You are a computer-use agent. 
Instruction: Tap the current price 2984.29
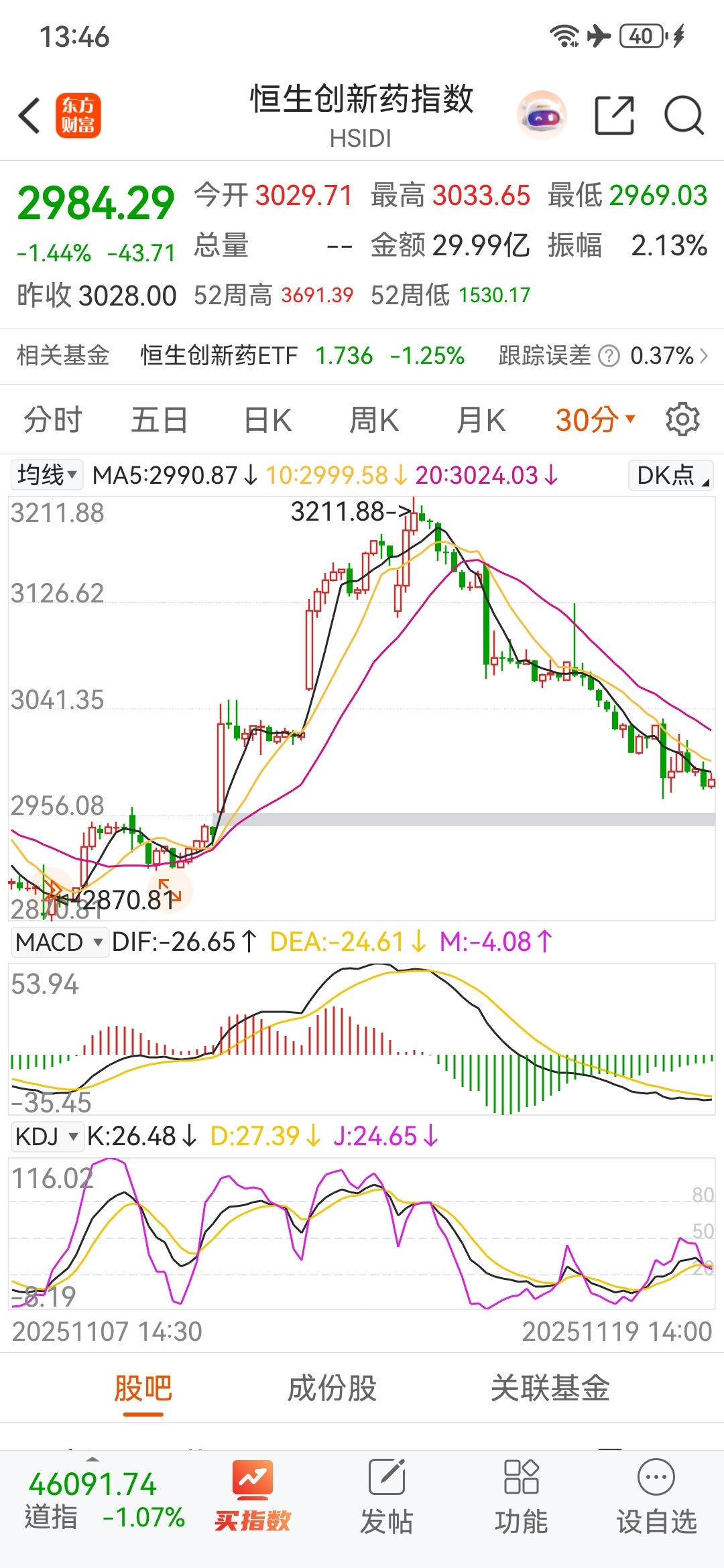(x=96, y=204)
